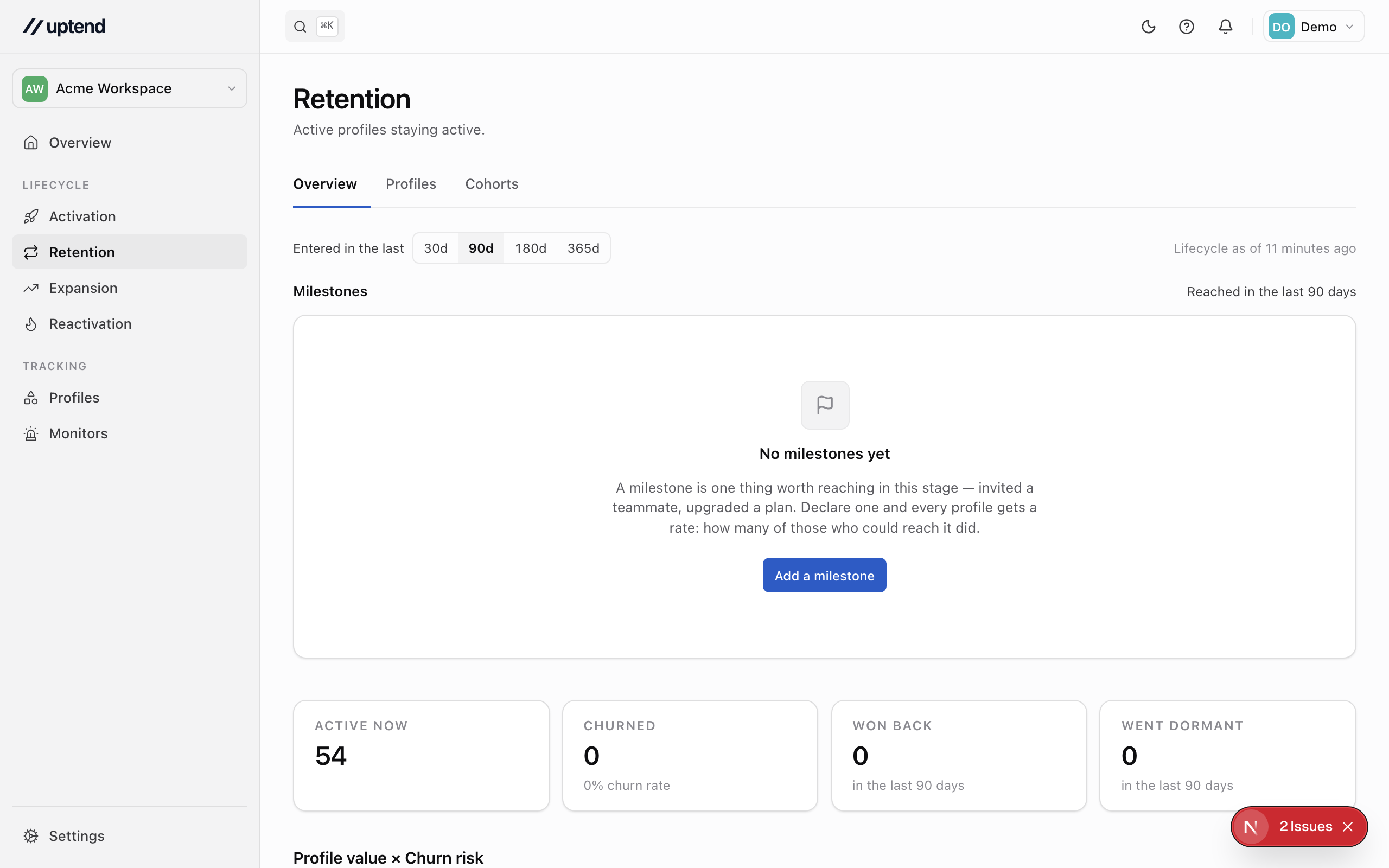1389x868 pixels.
Task: Click 'Lifecycle as of 11 minutes ago' text
Action: [1264, 248]
